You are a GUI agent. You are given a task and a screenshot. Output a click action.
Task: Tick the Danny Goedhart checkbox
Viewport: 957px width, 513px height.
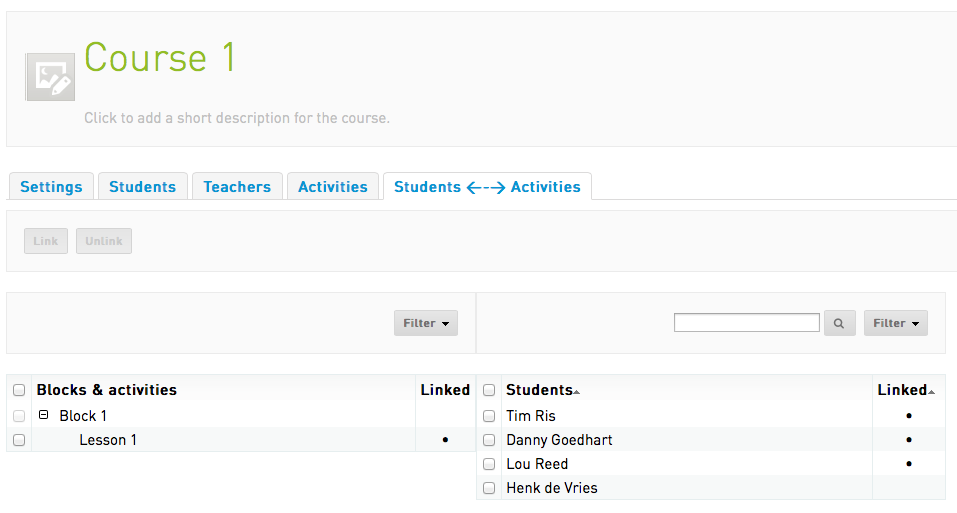click(489, 440)
